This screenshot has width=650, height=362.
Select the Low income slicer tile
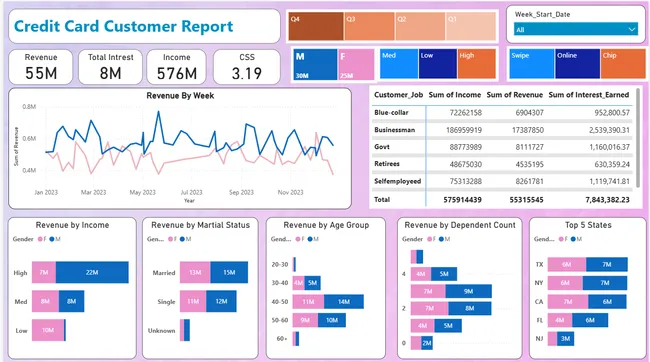coord(438,63)
